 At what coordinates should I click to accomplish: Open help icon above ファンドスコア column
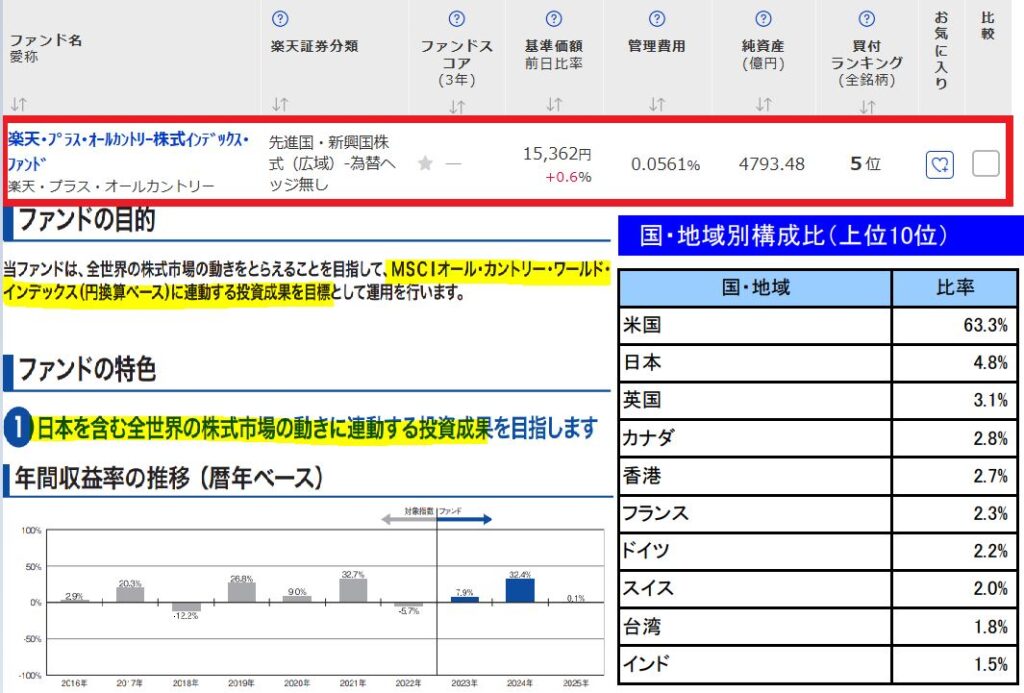pos(457,19)
